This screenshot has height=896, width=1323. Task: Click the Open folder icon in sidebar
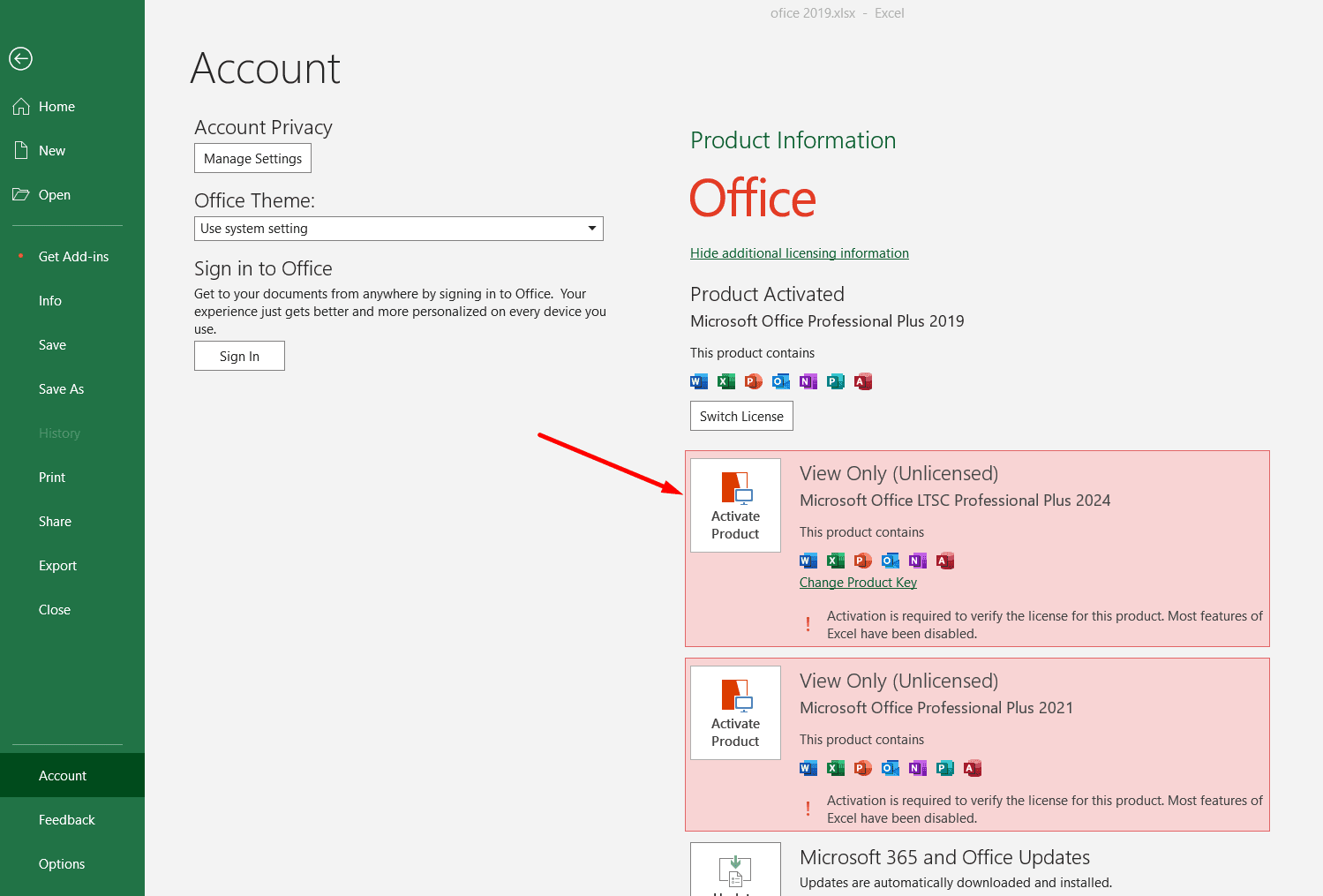[21, 195]
